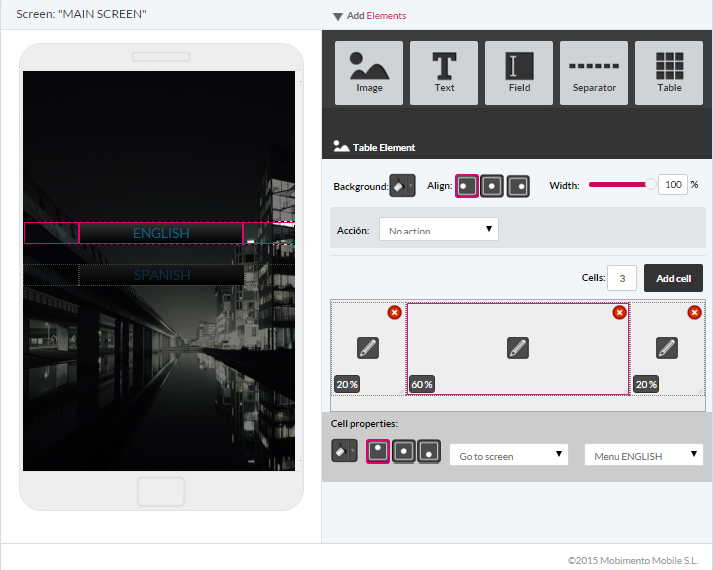Open the Go to screen action dropdown
The height and width of the screenshot is (570, 713).
point(509,455)
